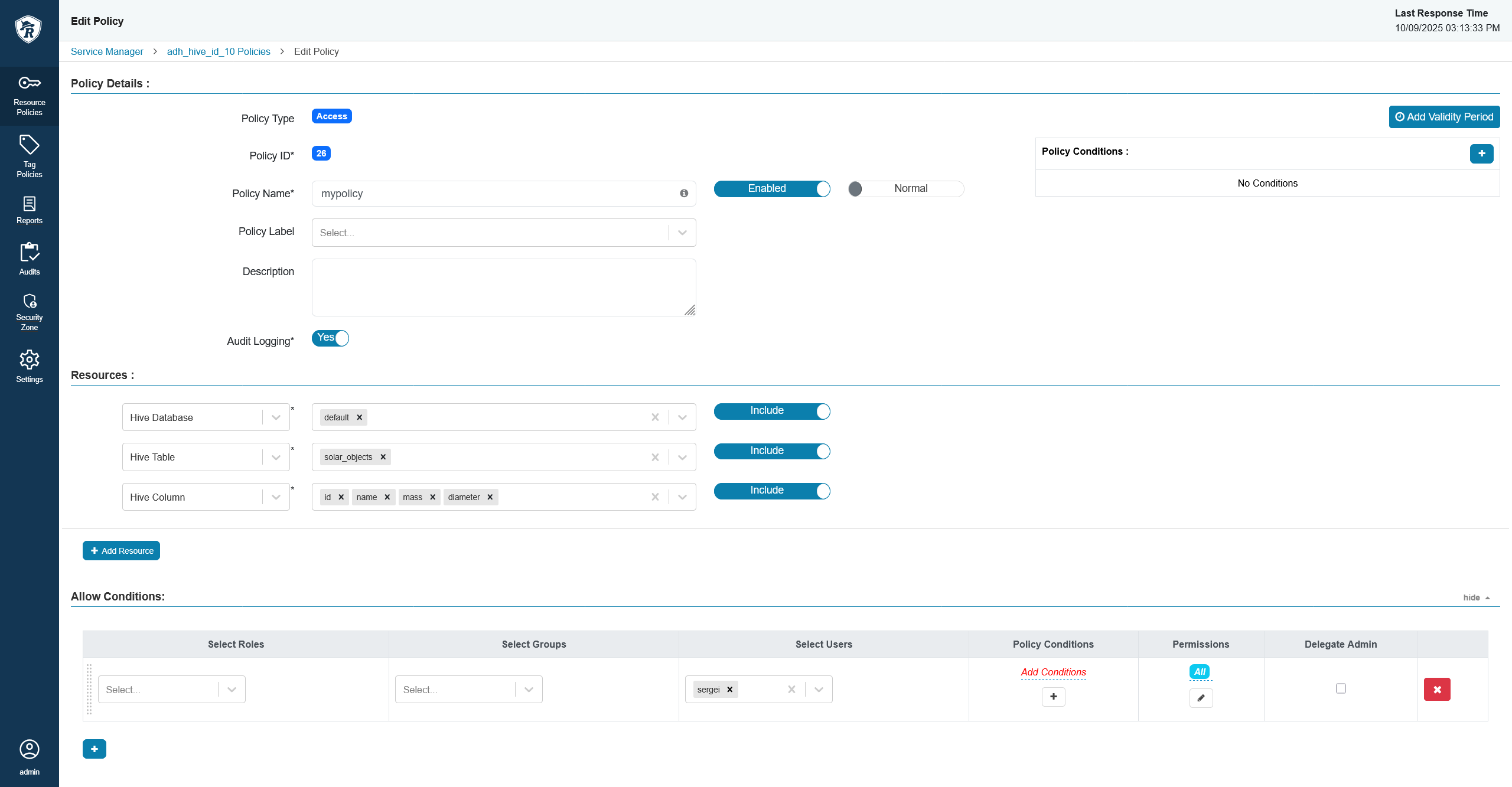
Task: Open Settings from sidebar
Action: pos(29,366)
